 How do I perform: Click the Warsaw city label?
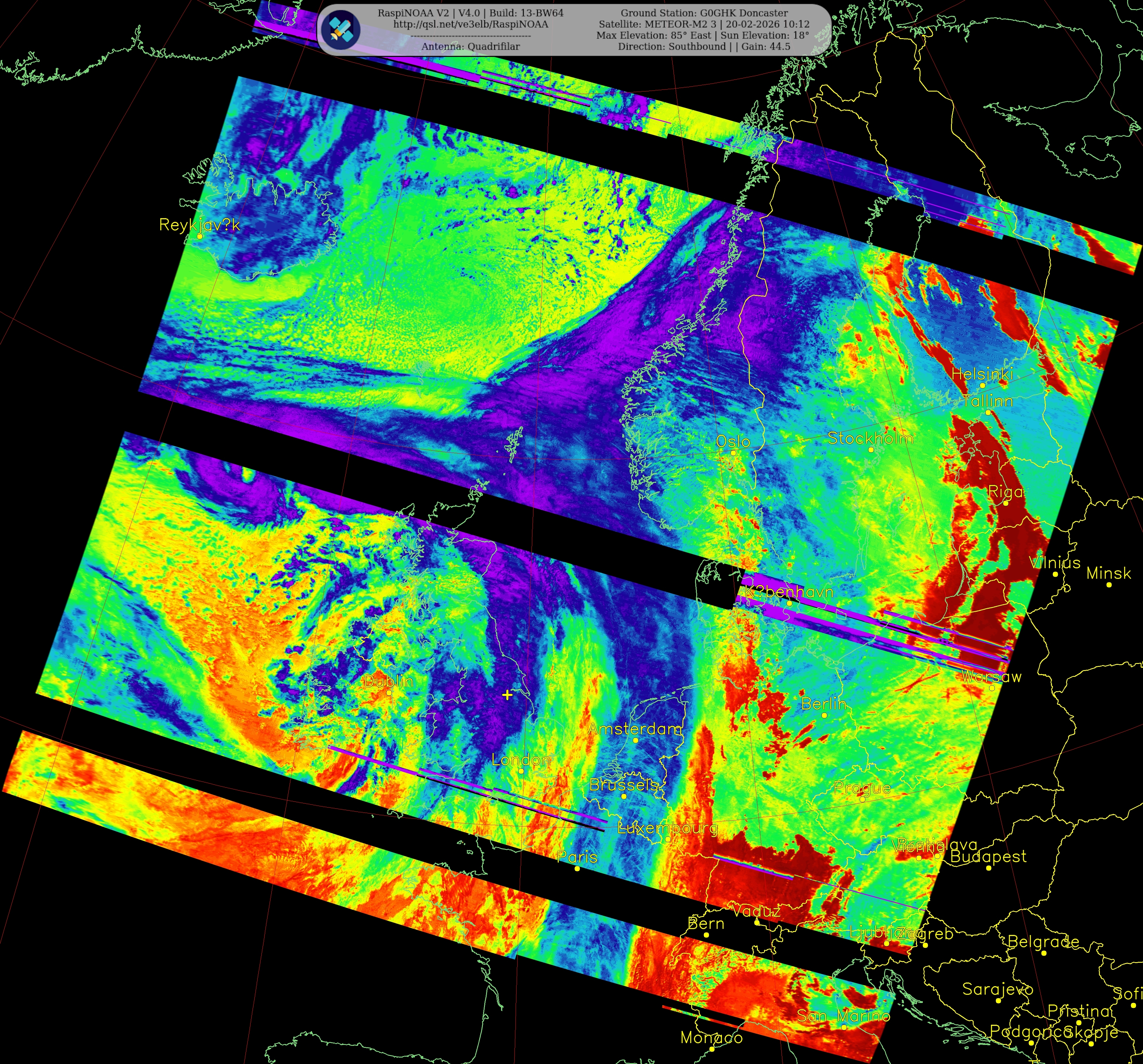pyautogui.click(x=992, y=677)
